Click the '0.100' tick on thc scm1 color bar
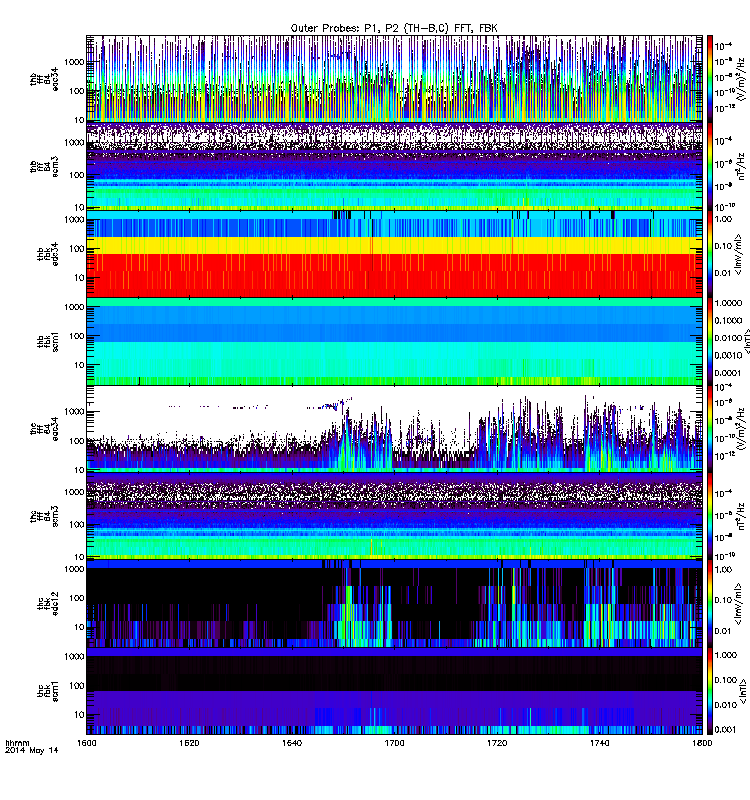 726,680
